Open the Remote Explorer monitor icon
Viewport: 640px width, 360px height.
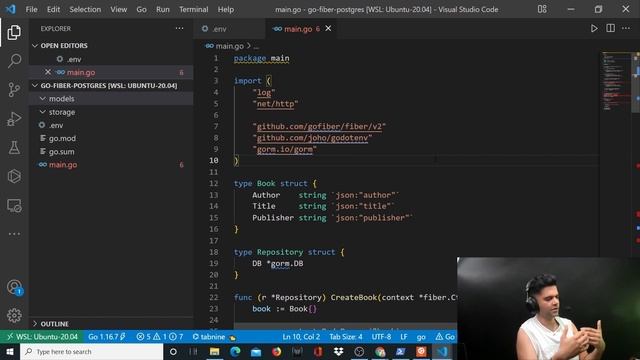14,205
